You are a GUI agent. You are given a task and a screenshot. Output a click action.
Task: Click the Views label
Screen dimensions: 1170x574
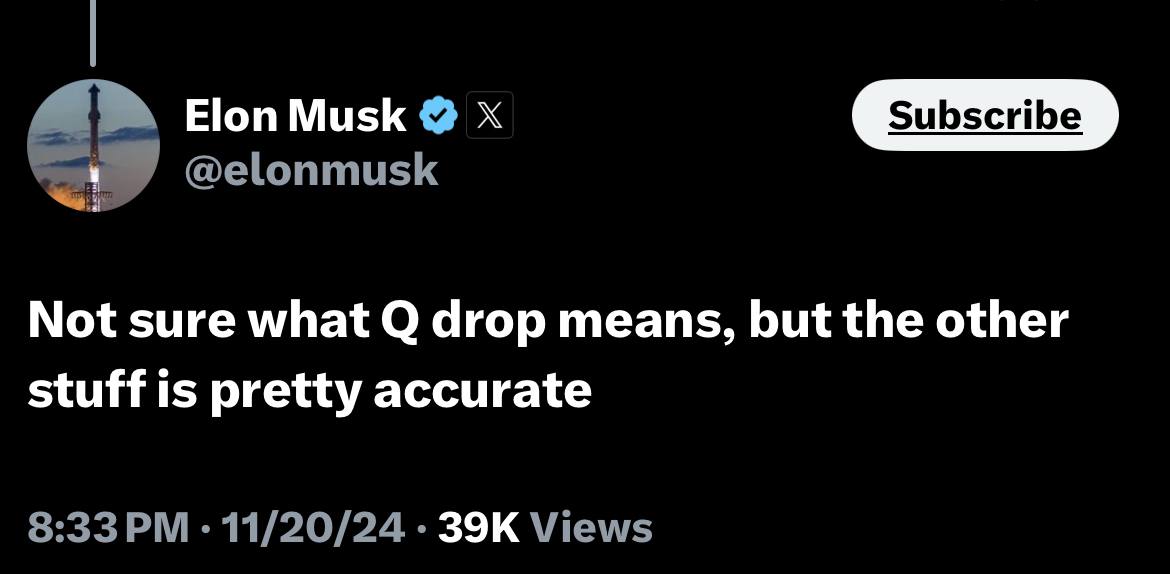[x=590, y=526]
